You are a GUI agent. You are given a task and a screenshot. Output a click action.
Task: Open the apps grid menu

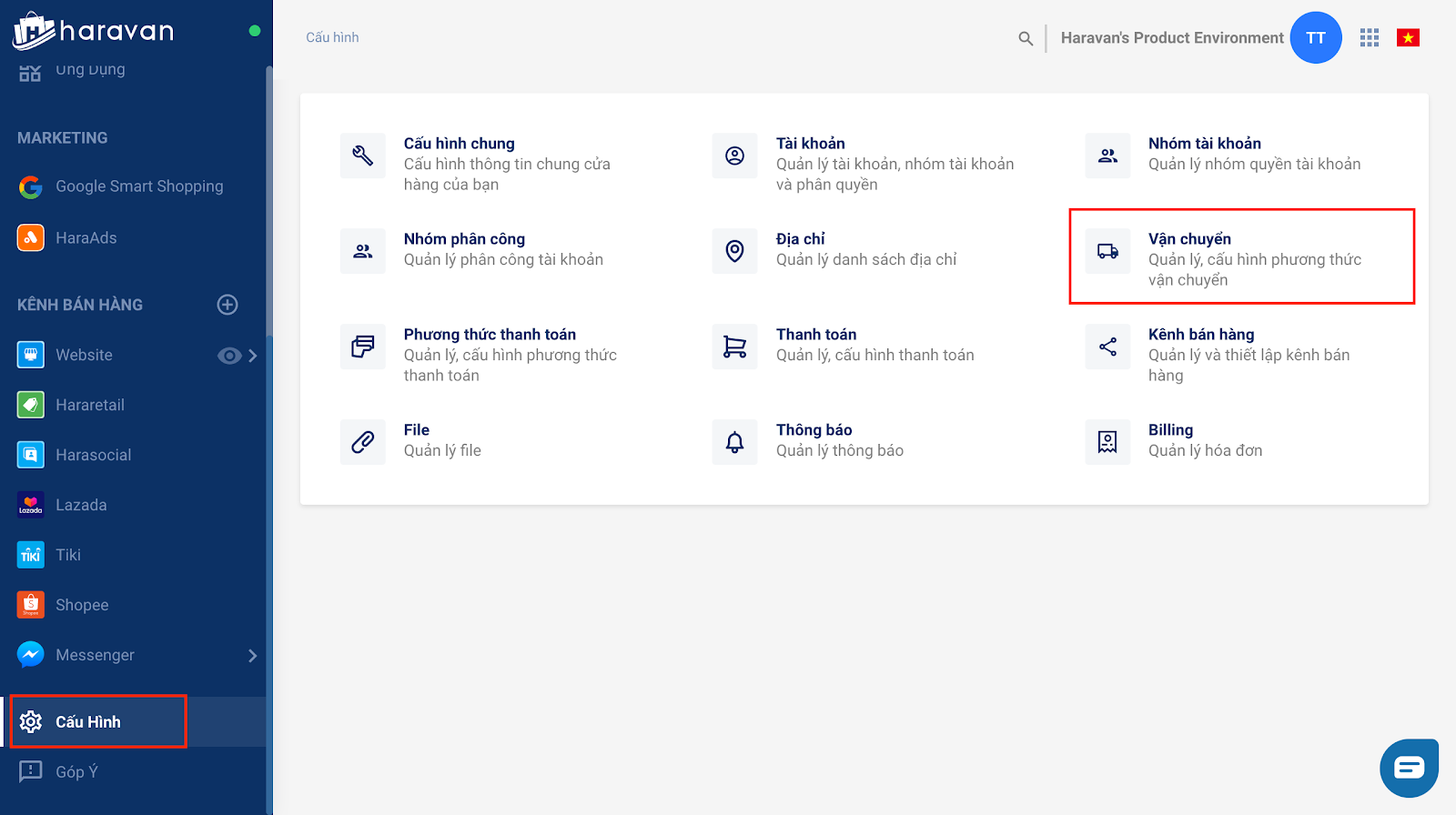point(1370,37)
